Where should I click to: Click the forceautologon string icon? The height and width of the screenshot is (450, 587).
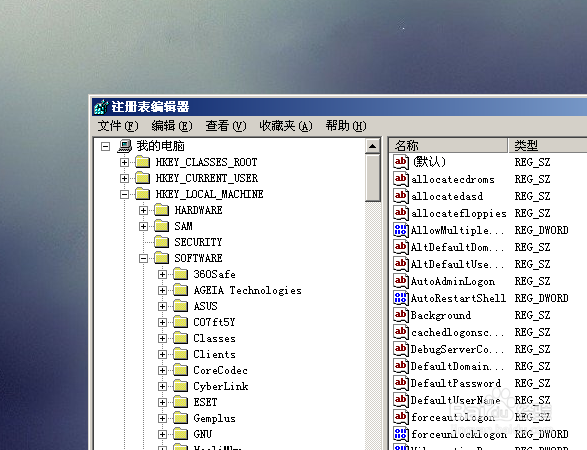pyautogui.click(x=401, y=417)
